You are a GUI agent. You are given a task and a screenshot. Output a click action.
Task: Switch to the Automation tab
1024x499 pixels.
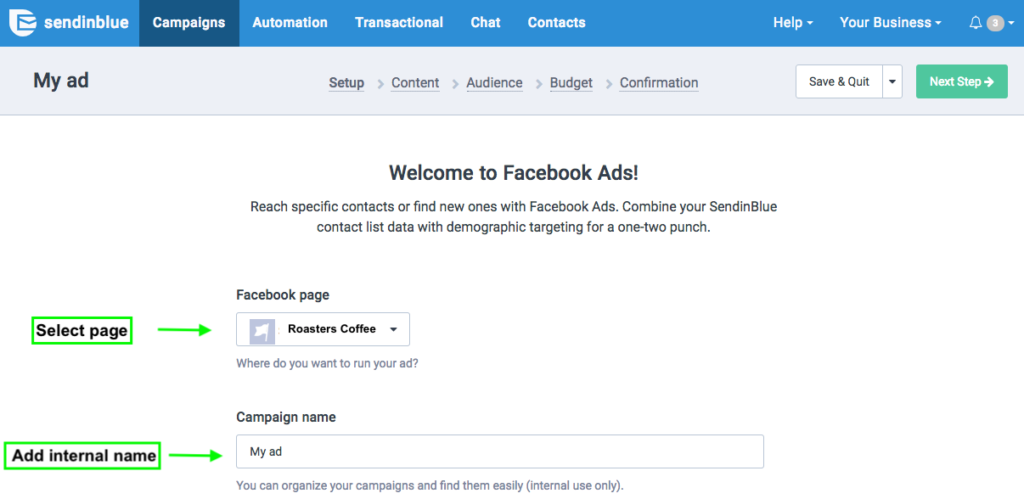tap(290, 23)
